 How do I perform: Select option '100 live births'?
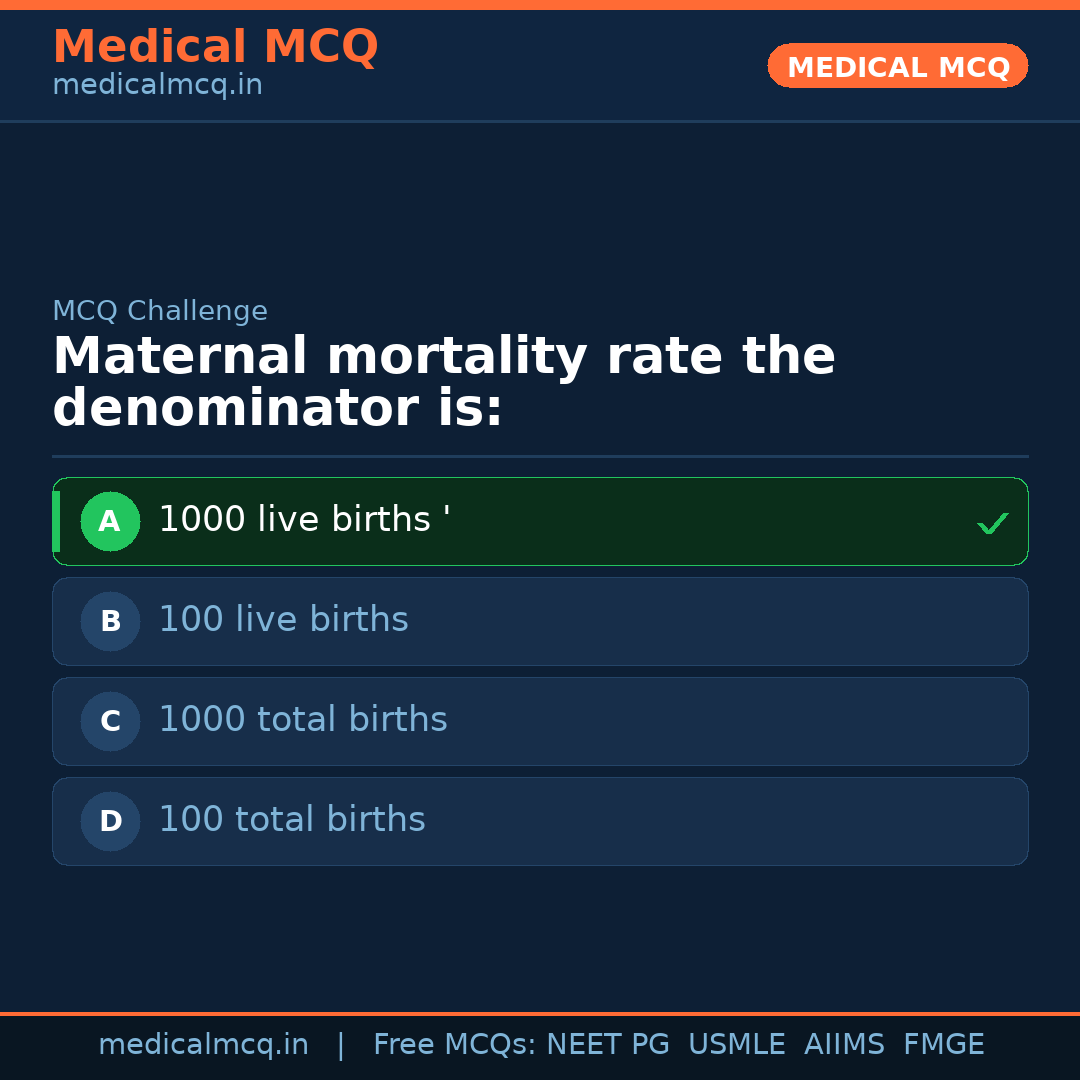(283, 620)
